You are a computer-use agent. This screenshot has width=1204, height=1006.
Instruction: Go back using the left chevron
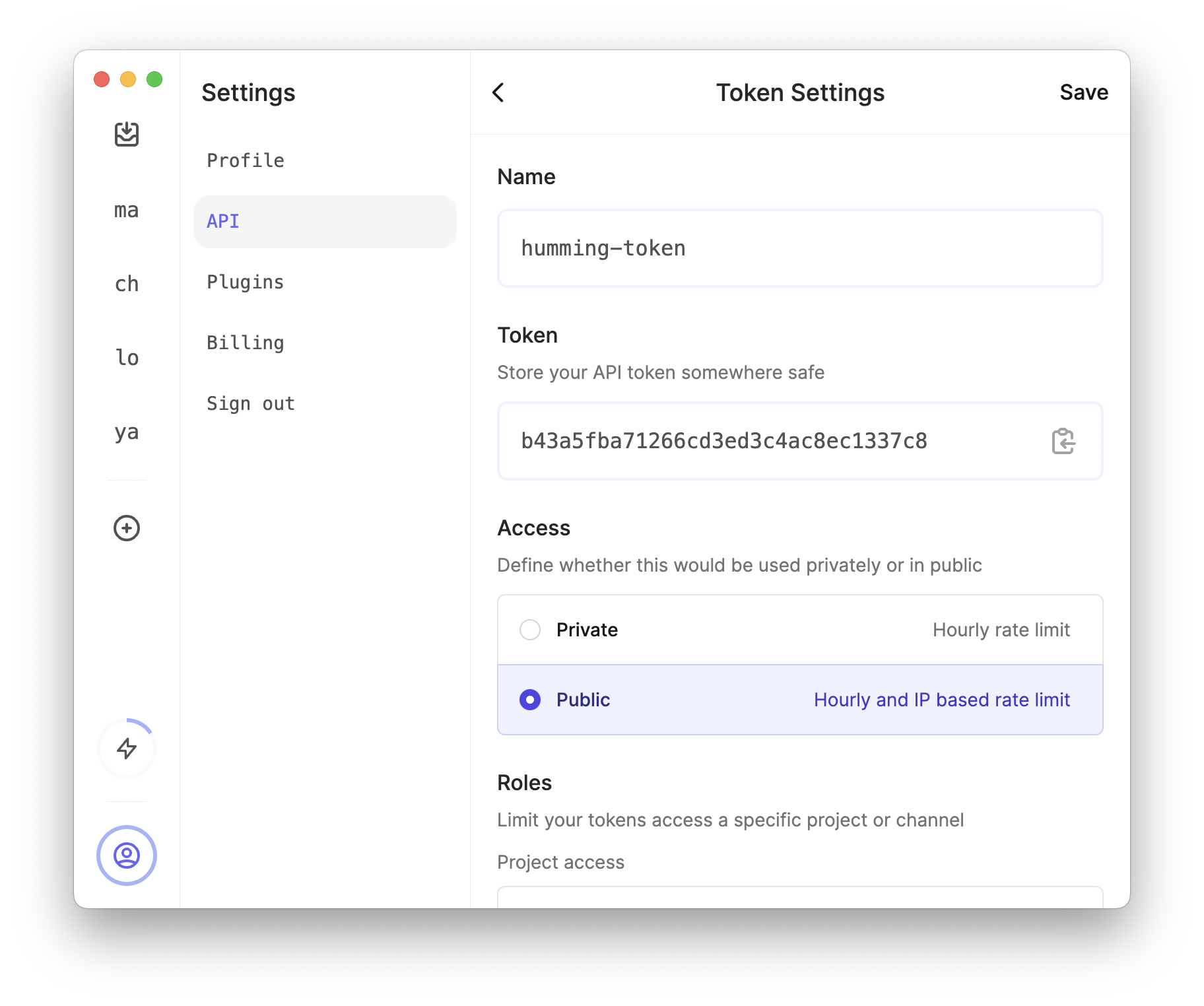point(498,92)
